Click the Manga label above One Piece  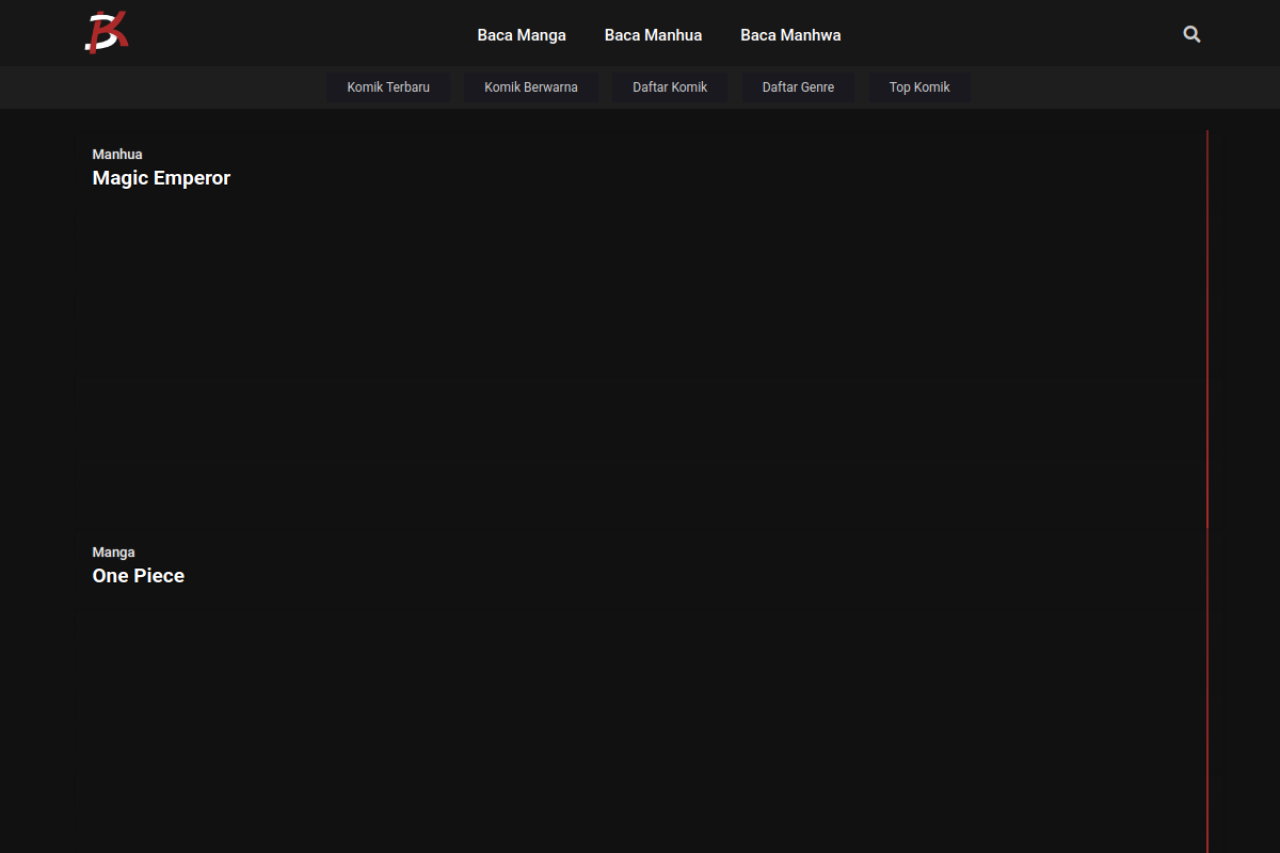point(113,552)
